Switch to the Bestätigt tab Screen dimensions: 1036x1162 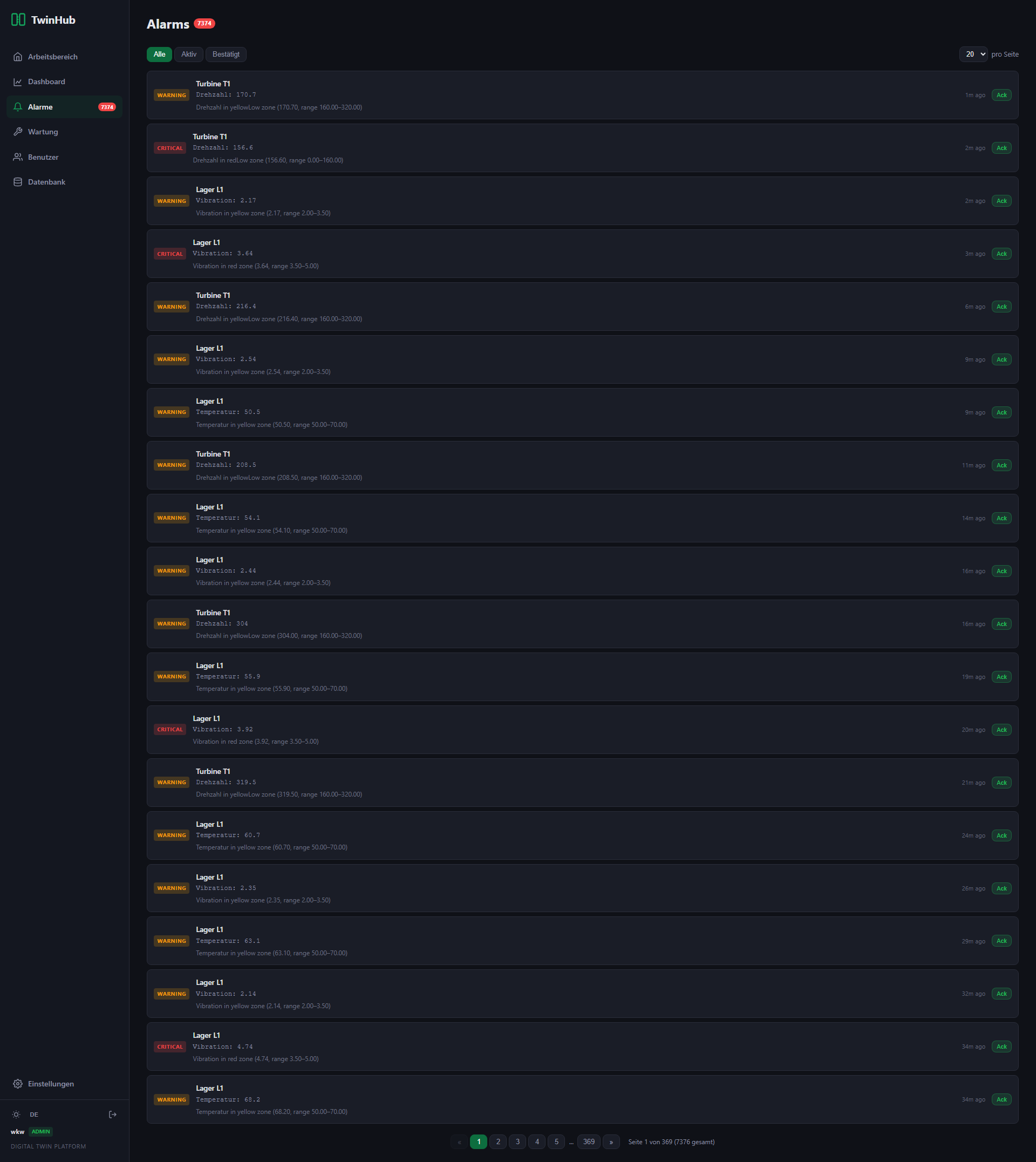(226, 55)
